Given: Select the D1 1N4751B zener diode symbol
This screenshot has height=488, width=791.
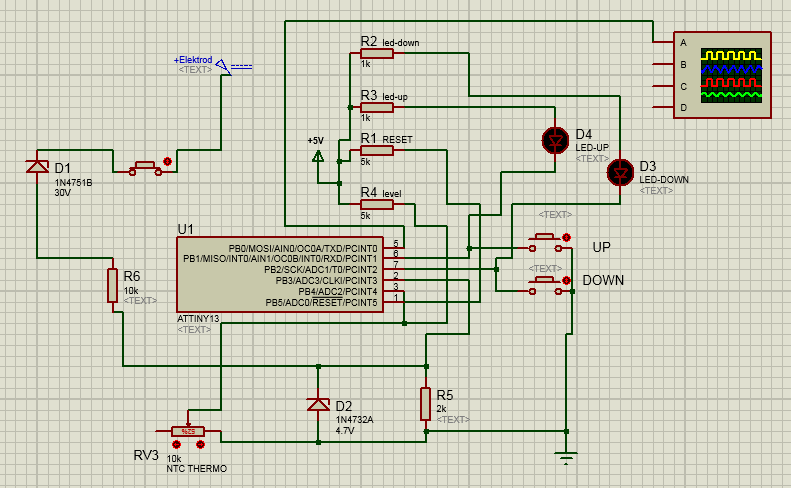Looking at the screenshot, I should 37,166.
